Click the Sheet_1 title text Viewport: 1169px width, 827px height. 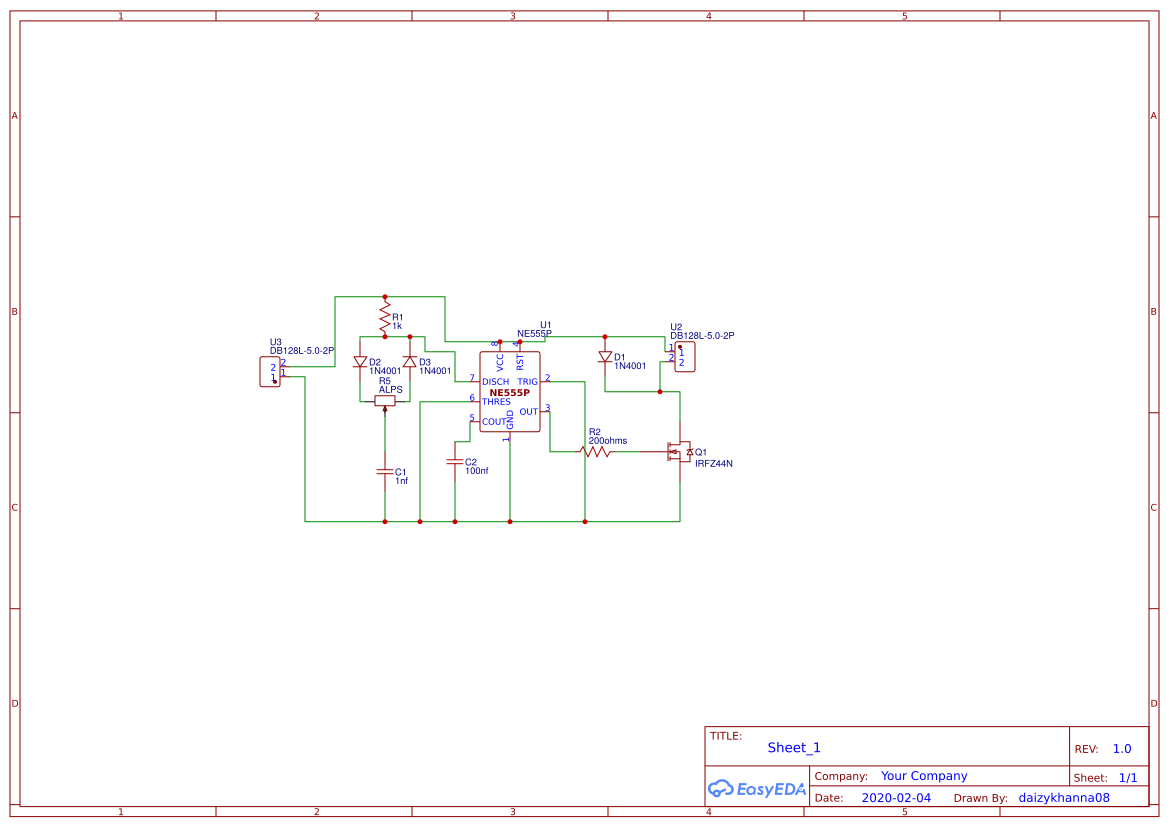coord(793,747)
